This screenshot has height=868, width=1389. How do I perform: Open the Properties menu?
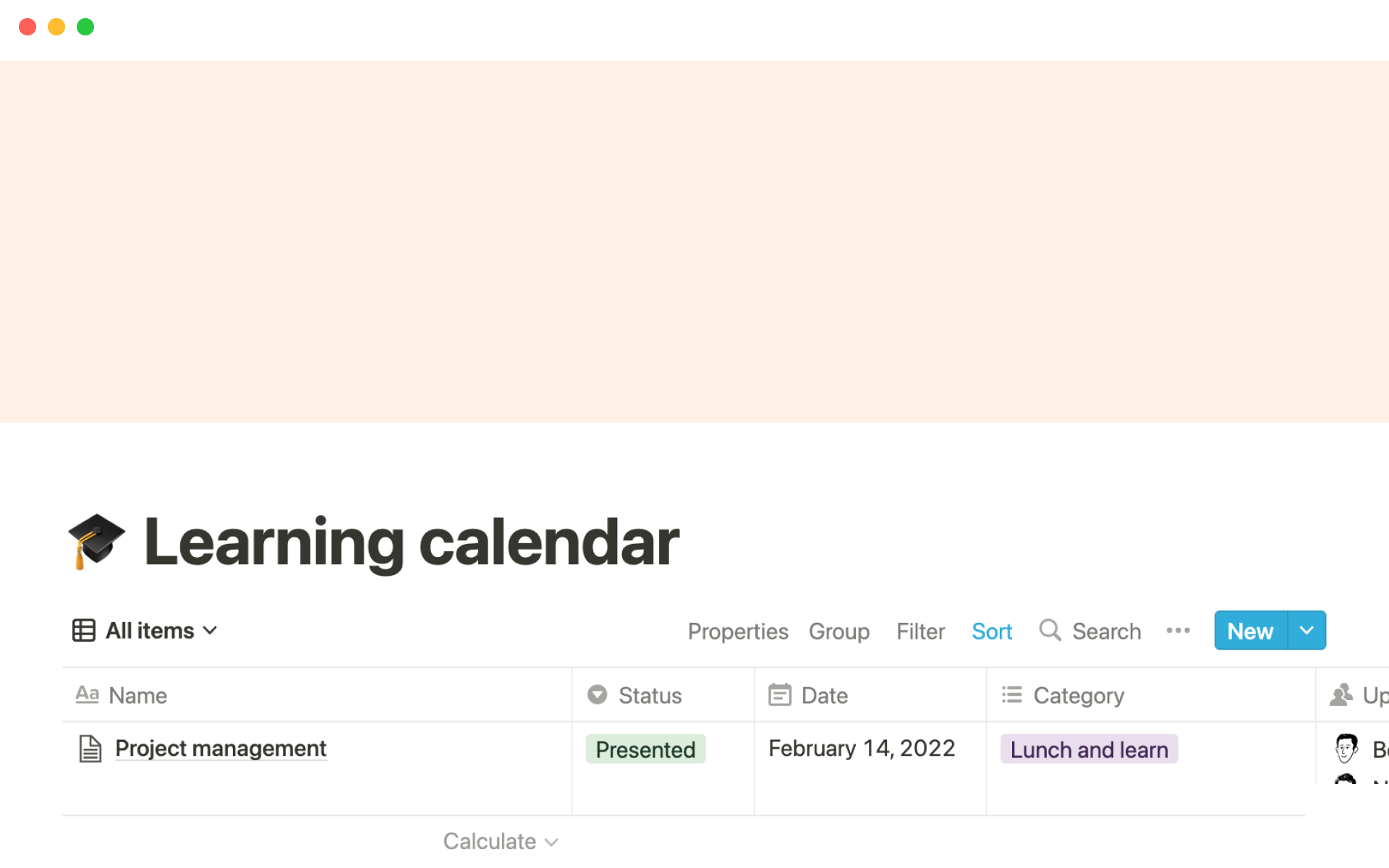click(x=738, y=631)
